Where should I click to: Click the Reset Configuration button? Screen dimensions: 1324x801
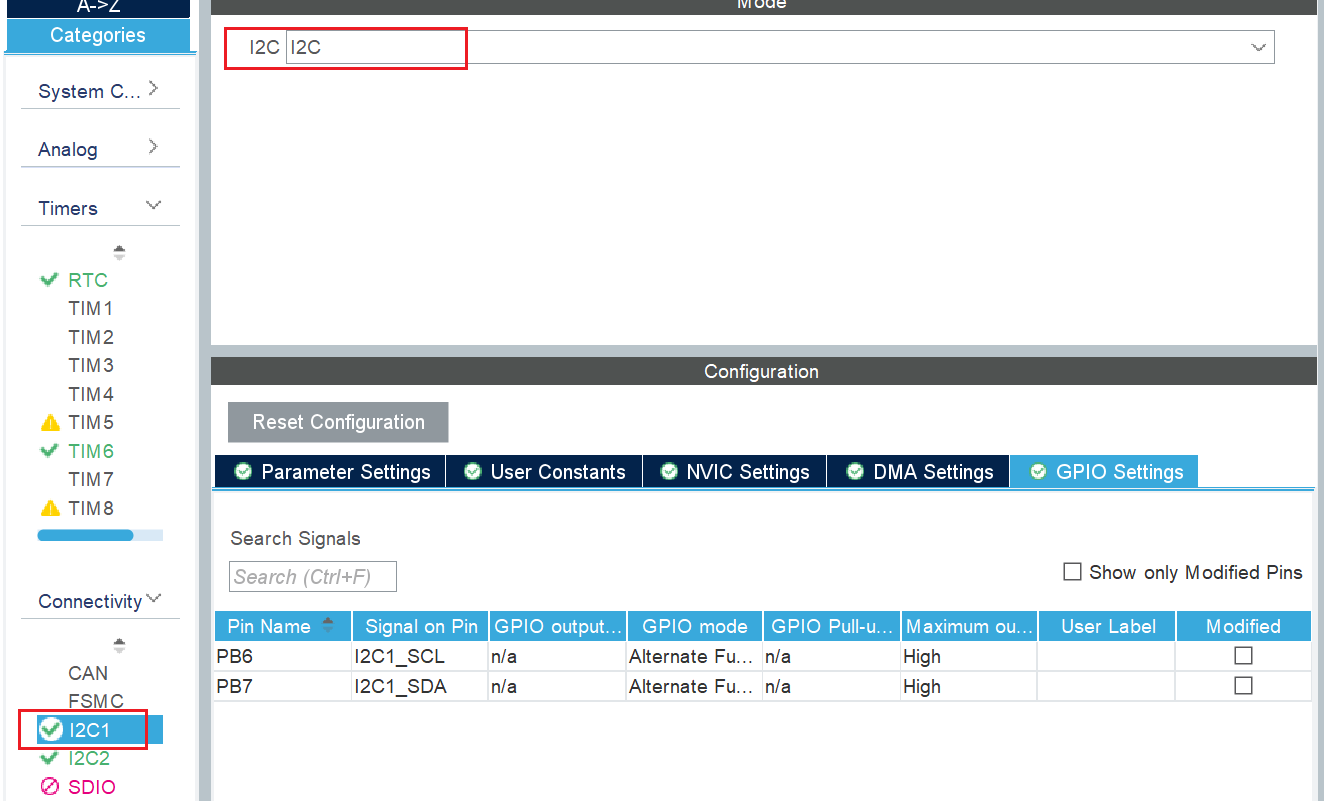click(338, 422)
